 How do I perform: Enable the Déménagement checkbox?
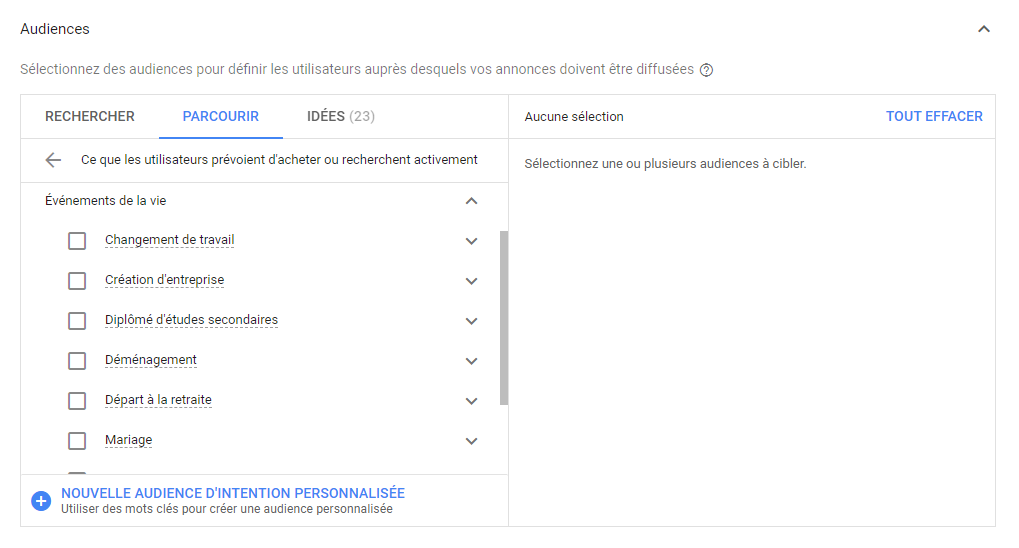[x=77, y=361]
